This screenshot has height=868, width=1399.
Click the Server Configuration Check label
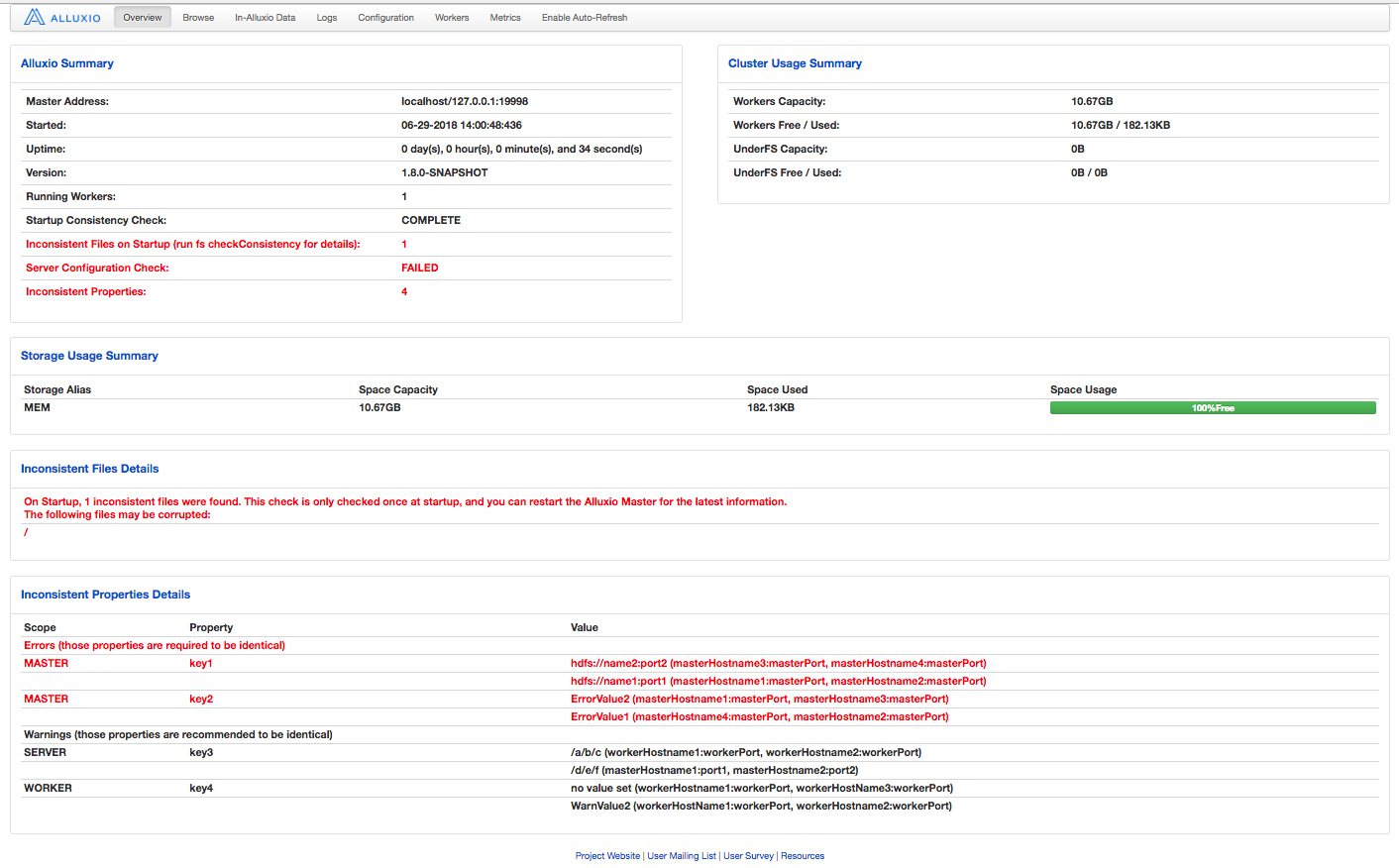(x=97, y=268)
